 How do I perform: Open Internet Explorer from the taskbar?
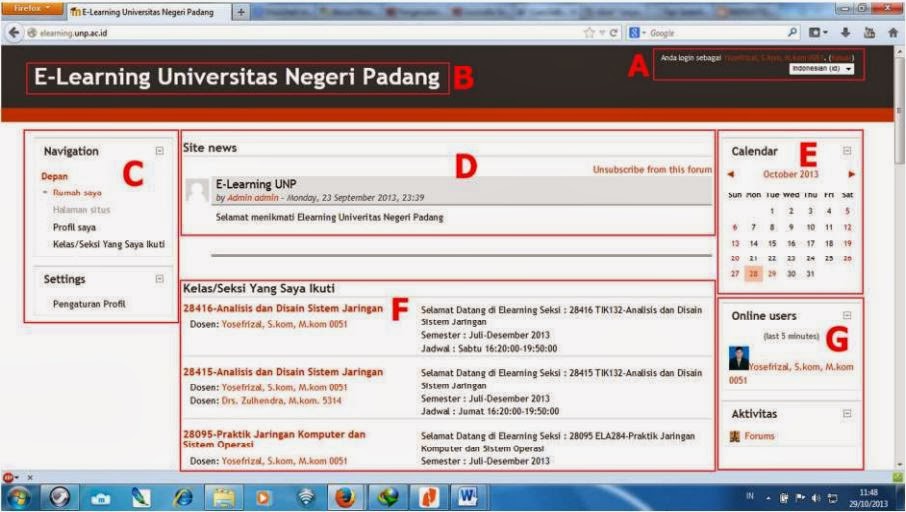click(x=183, y=497)
